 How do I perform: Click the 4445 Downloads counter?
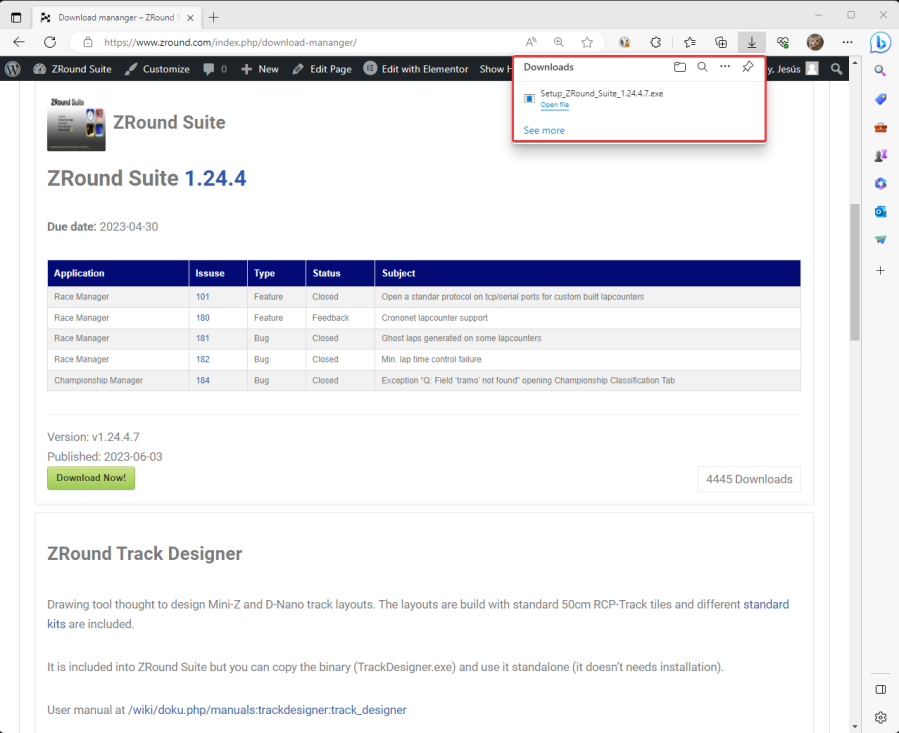(749, 479)
